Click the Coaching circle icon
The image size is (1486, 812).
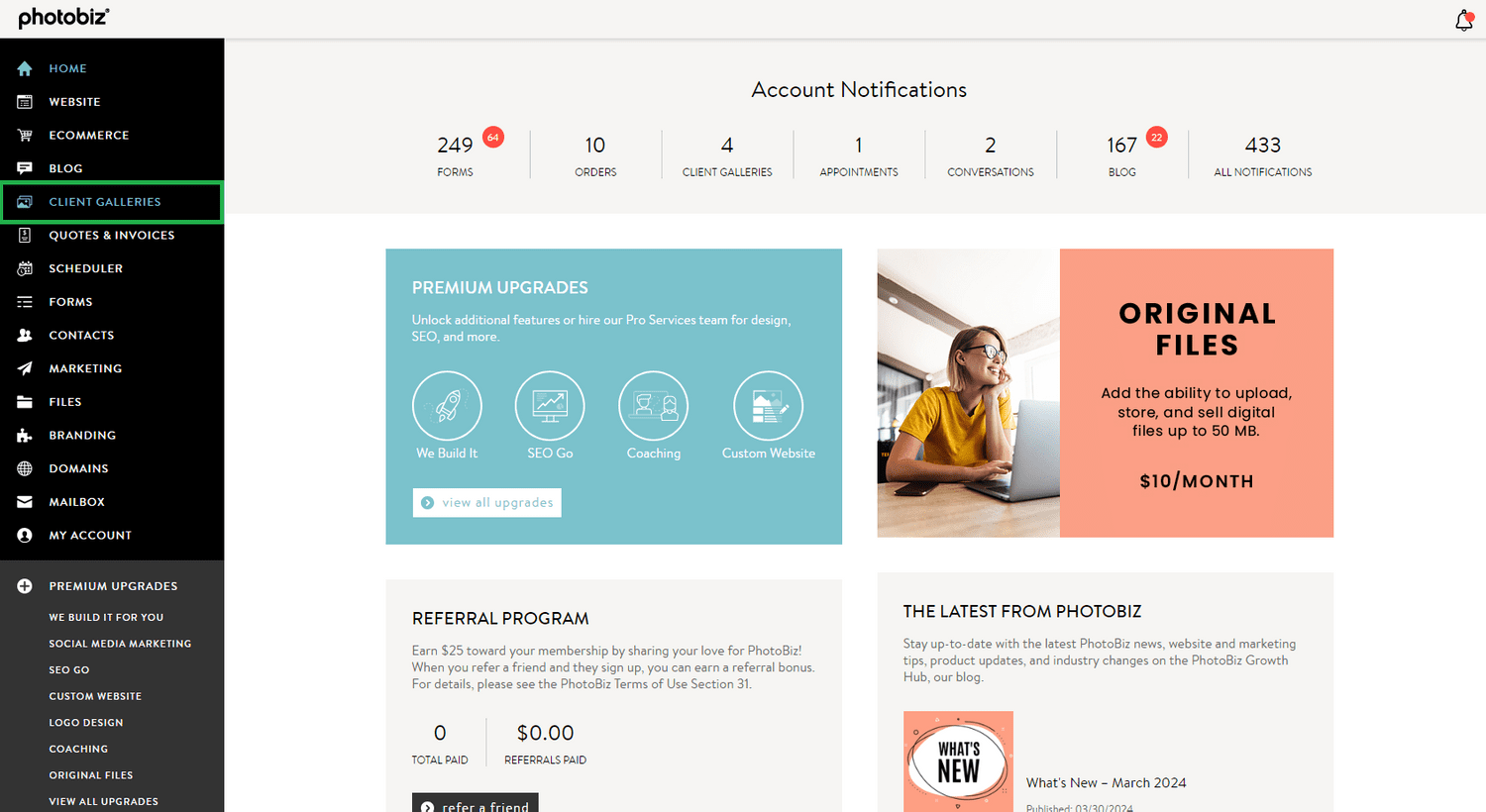[x=653, y=406]
